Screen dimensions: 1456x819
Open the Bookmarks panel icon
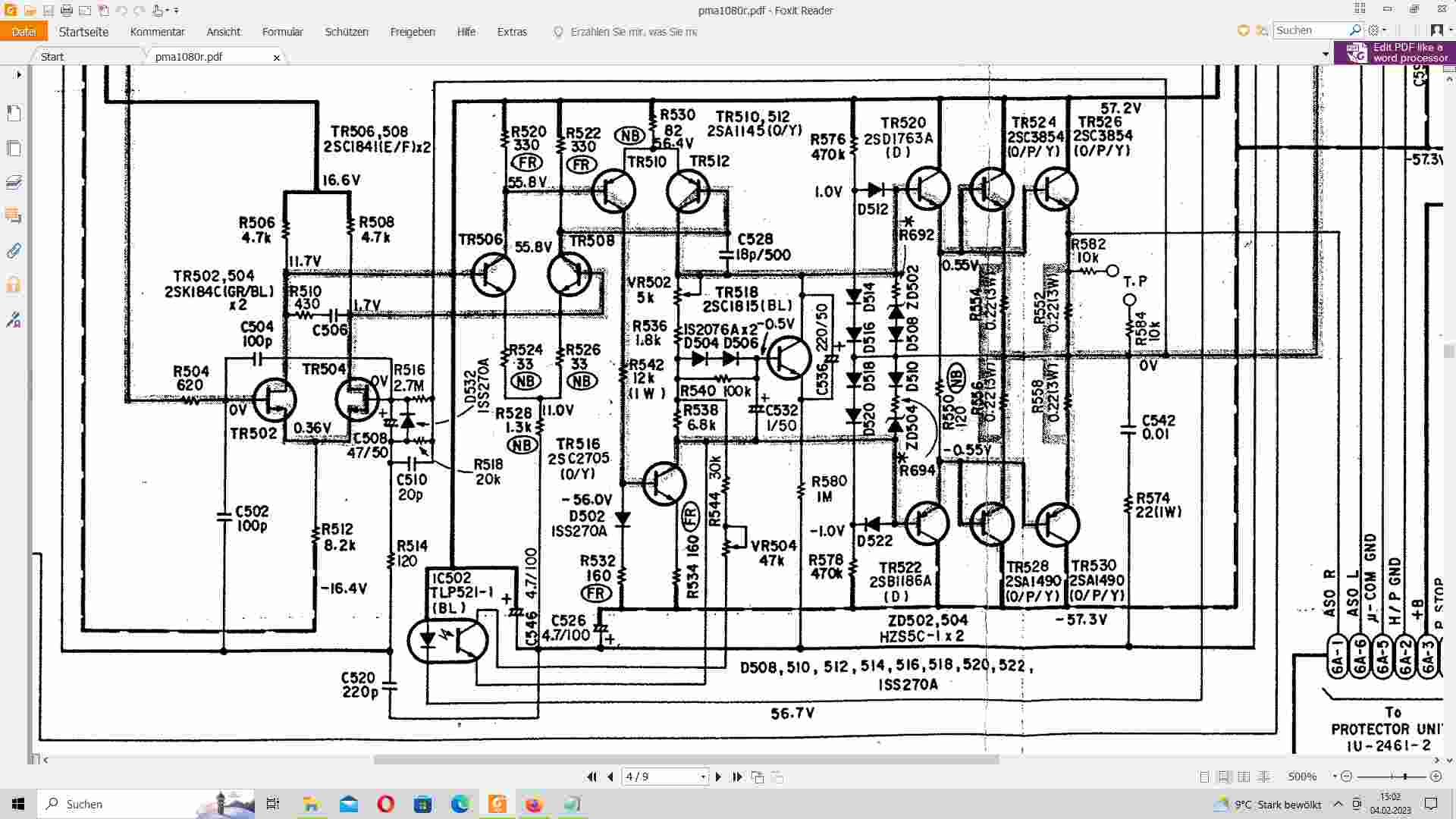(14, 113)
